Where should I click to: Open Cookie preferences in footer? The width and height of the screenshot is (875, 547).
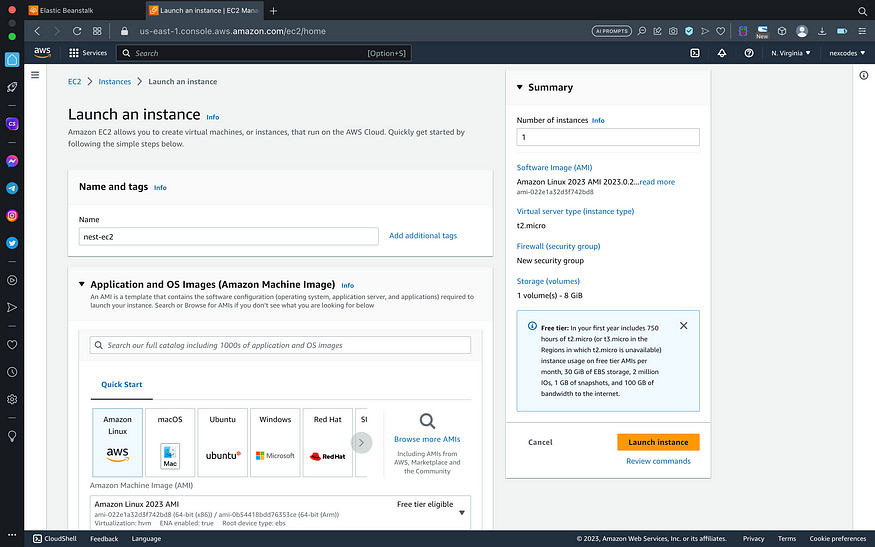[838, 539]
